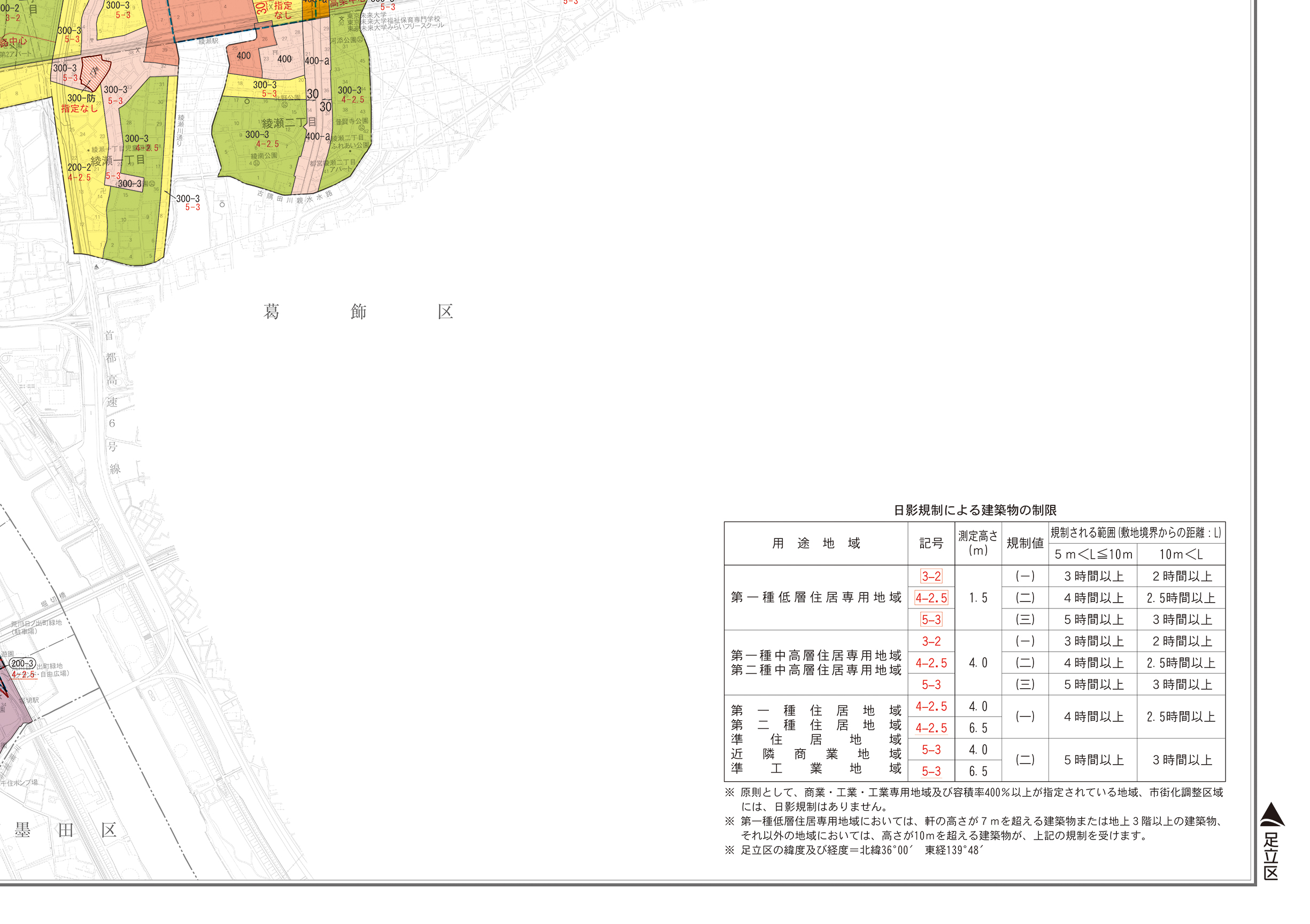Click the 葛飾区 ward name label
1310x924 pixels.
pos(358,312)
